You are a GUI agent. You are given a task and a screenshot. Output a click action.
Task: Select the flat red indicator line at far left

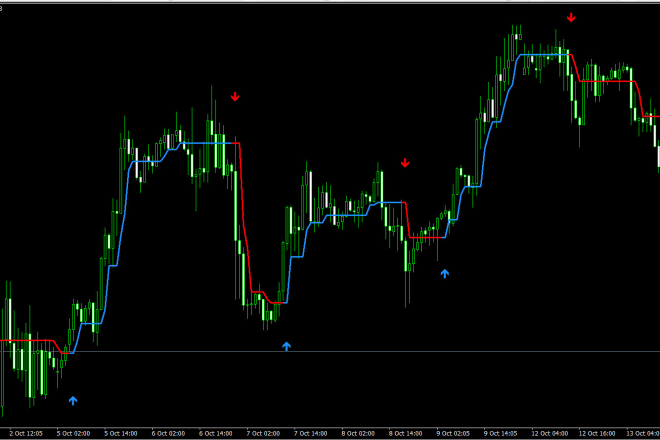coord(25,341)
